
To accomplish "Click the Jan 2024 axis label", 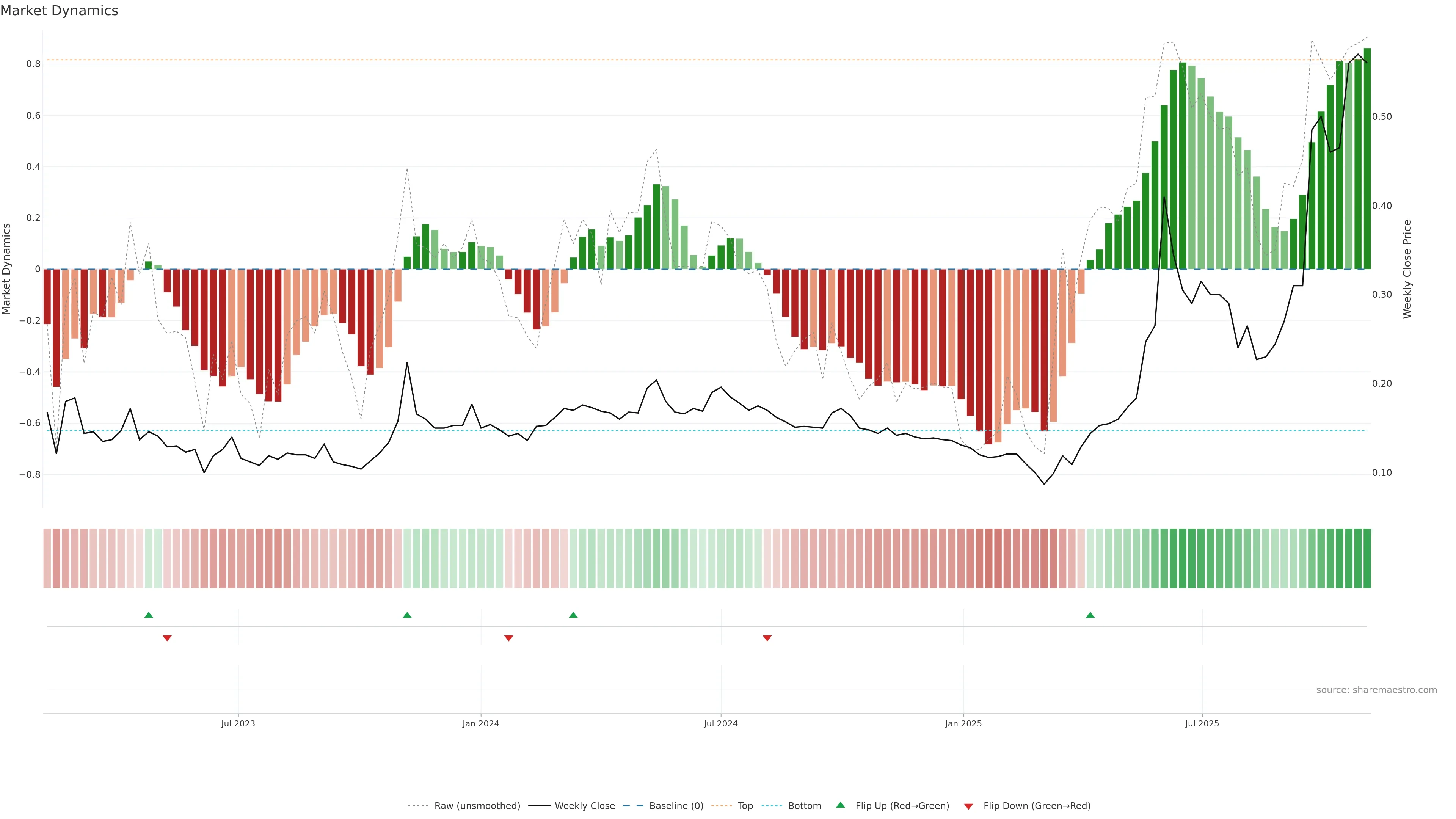I will (480, 723).
